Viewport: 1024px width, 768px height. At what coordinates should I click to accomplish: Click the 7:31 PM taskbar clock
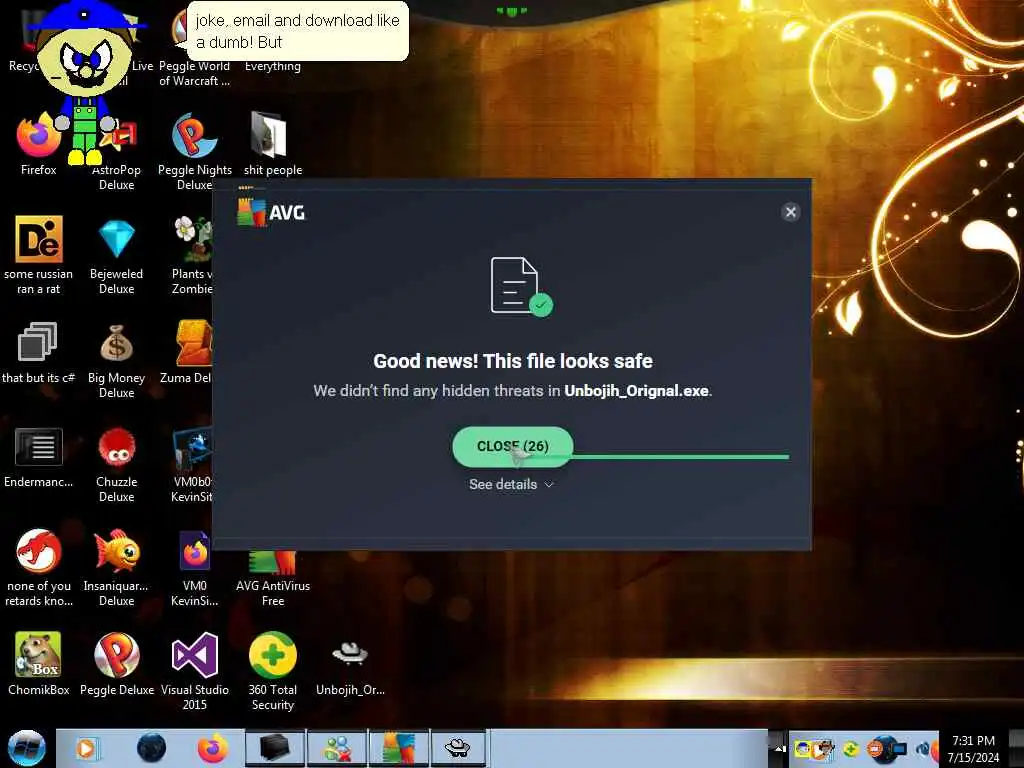pyautogui.click(x=973, y=749)
